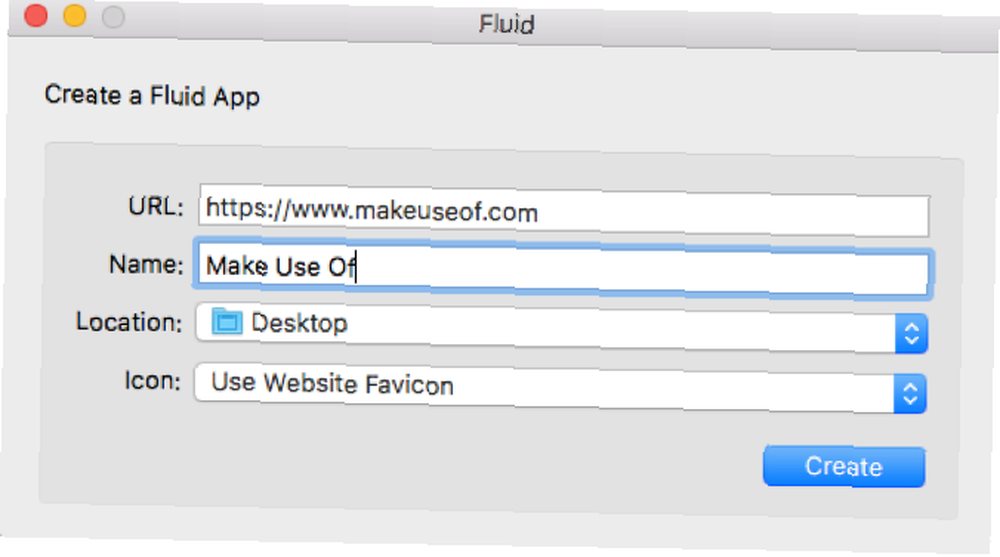Close the Fluid window with the red button
Image resolution: width=1000 pixels, height=557 pixels.
point(36,15)
